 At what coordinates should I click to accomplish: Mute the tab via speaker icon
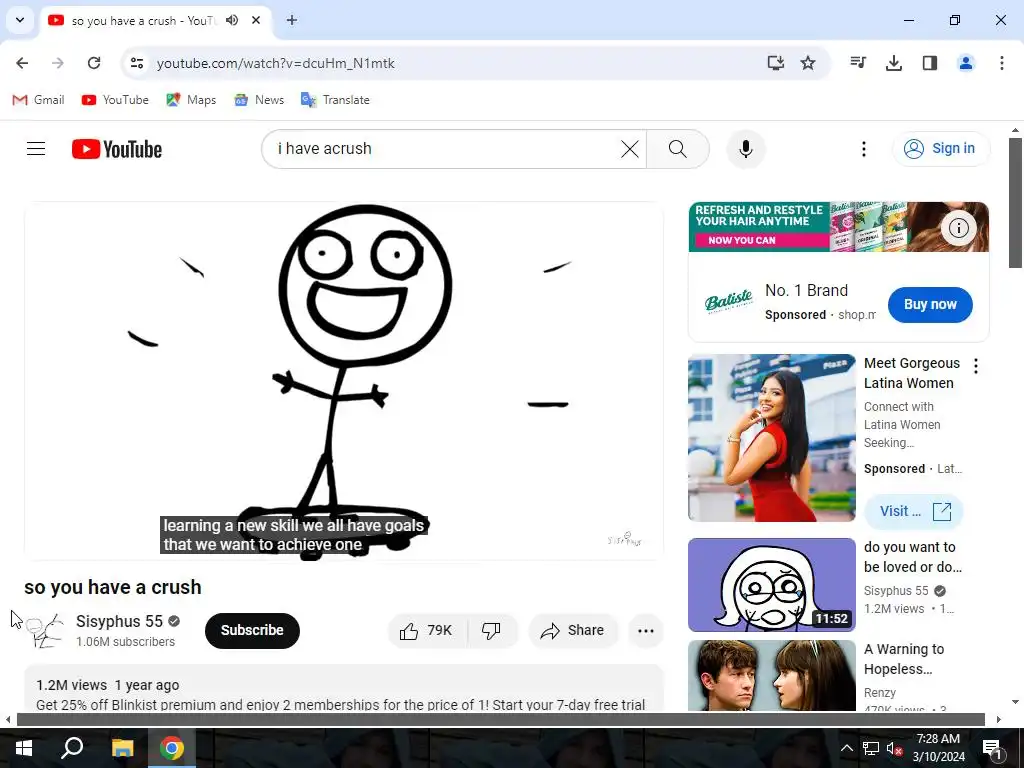click(x=232, y=20)
